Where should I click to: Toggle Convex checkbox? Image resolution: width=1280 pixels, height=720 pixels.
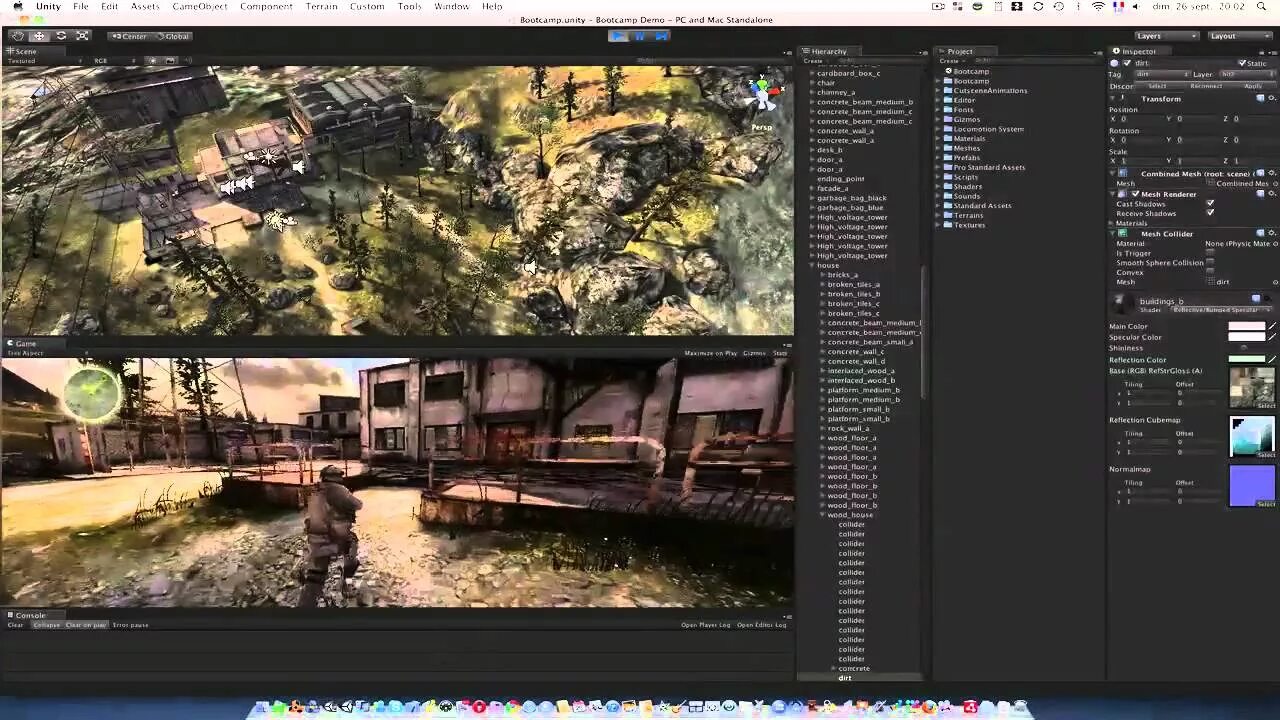(1210, 272)
